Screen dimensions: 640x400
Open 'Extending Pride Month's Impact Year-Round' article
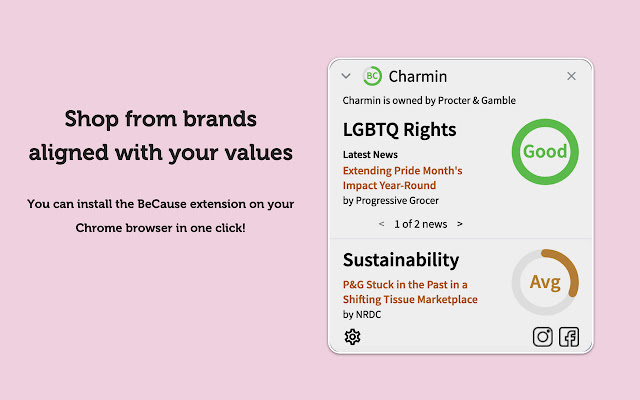point(402,178)
